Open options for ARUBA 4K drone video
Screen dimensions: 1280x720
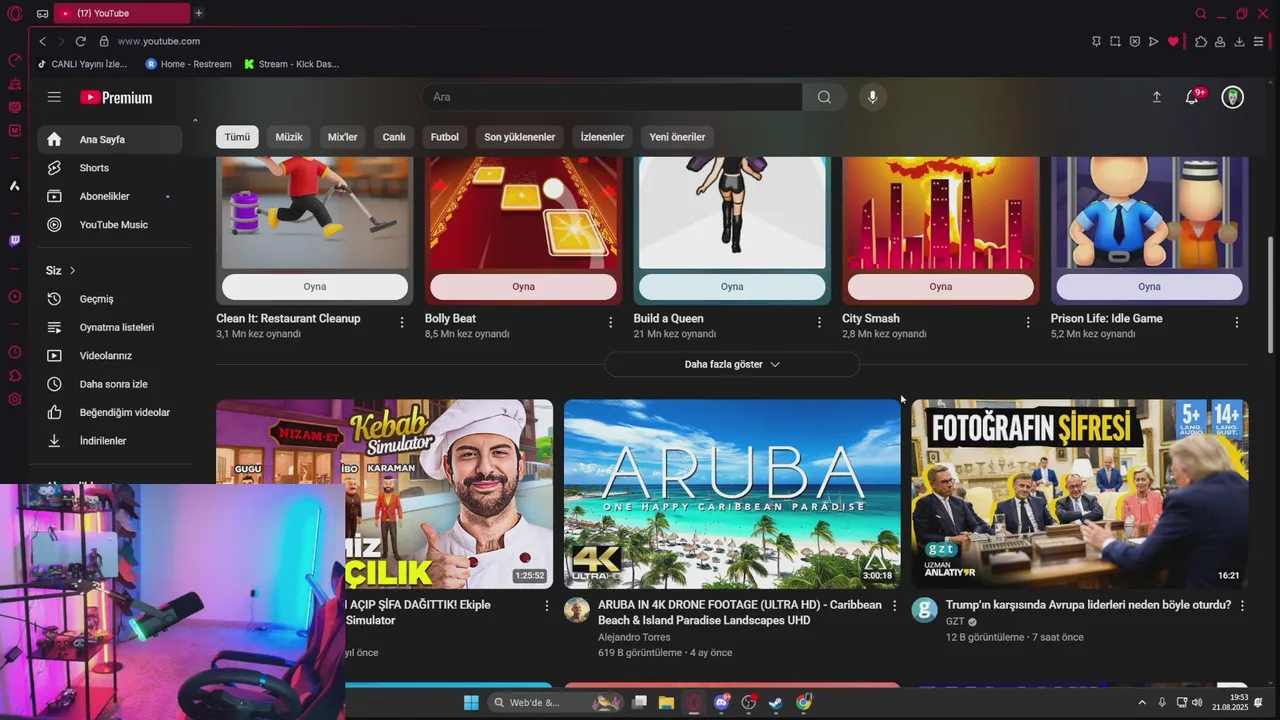coord(894,606)
